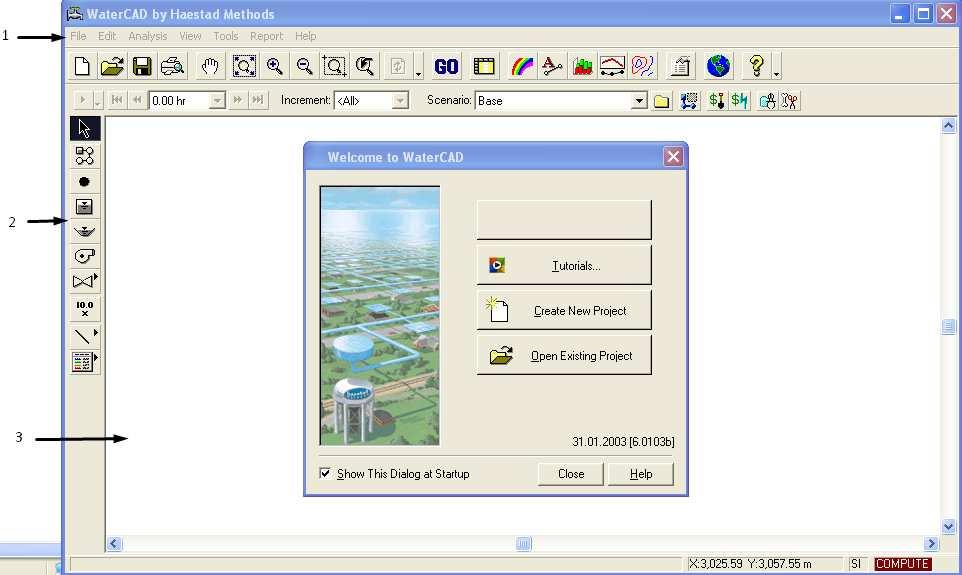Image resolution: width=962 pixels, height=575 pixels.
Task: Open the Contour map icon
Action: coord(642,66)
